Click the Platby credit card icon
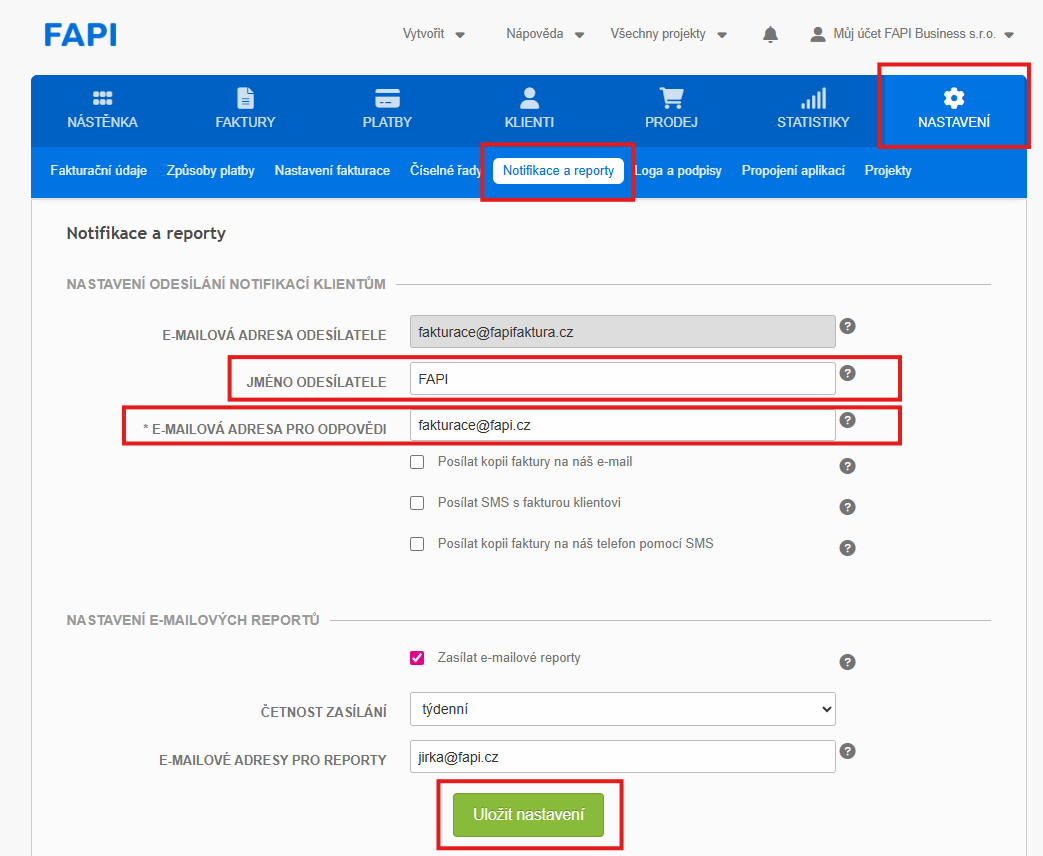The height and width of the screenshot is (856, 1043). tap(387, 98)
